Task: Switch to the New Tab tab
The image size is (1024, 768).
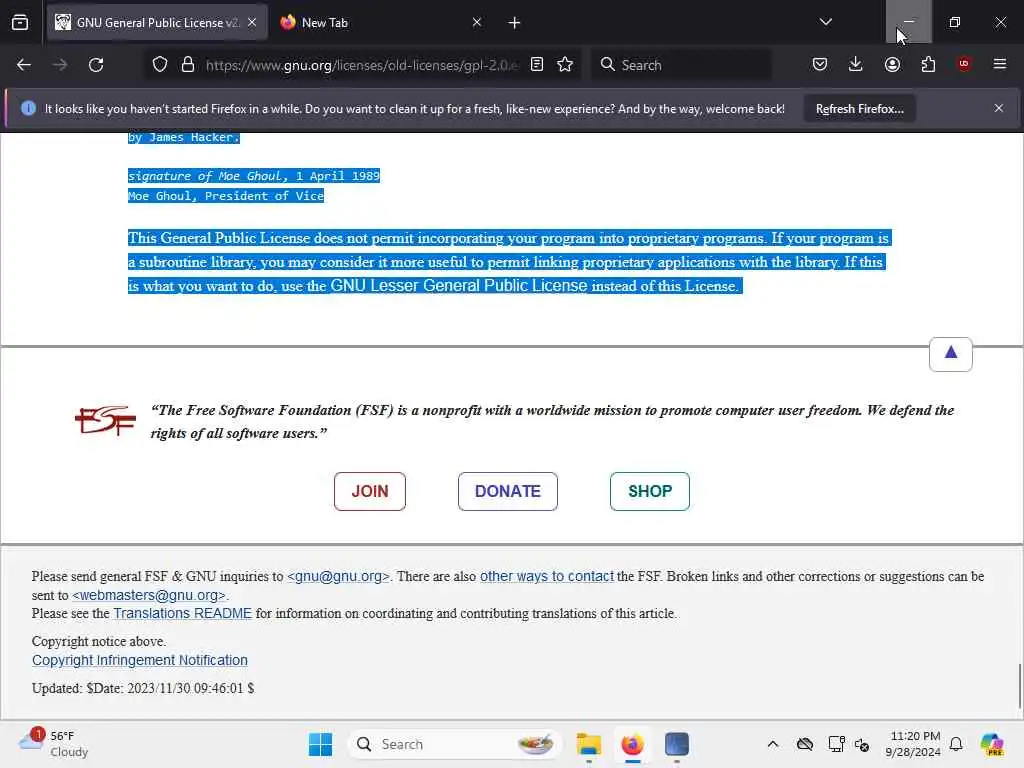Action: 382,23
